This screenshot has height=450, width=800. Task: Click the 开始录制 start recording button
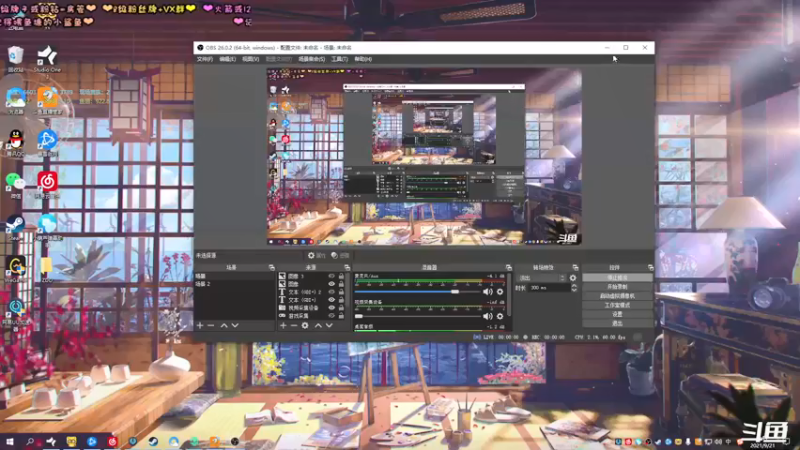click(617, 287)
